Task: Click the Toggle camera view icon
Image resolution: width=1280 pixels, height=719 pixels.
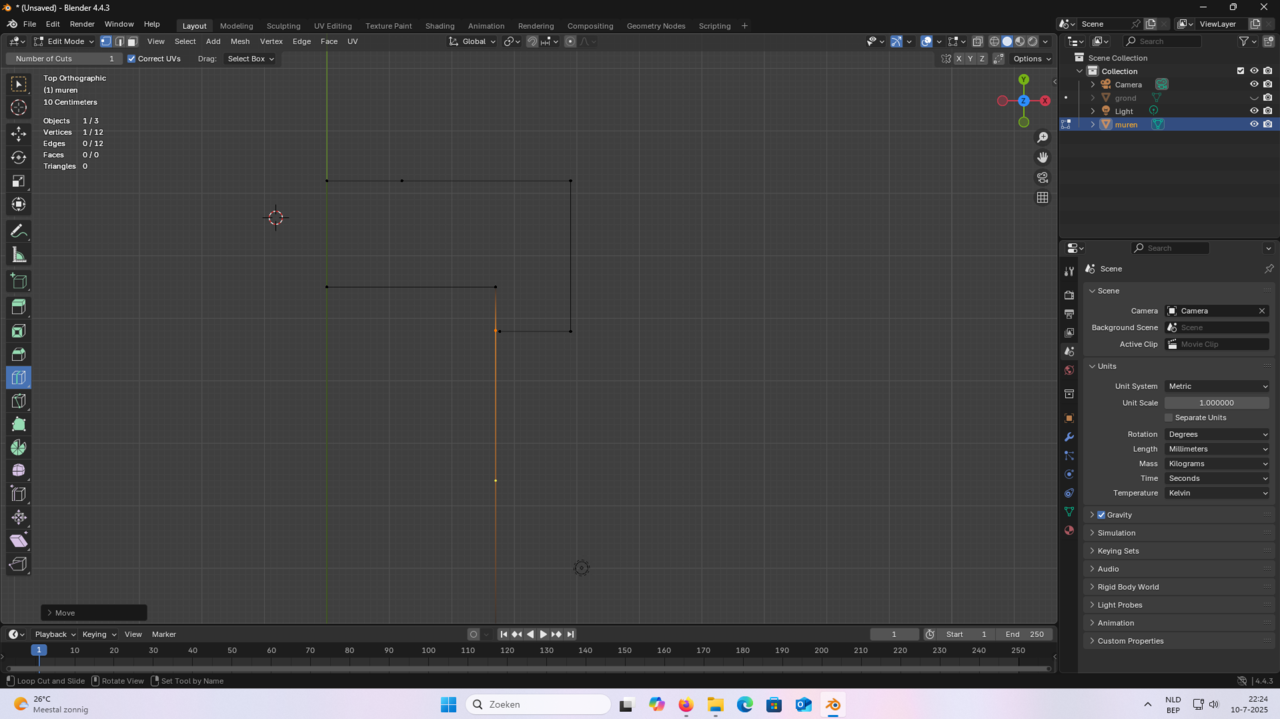Action: (1042, 178)
